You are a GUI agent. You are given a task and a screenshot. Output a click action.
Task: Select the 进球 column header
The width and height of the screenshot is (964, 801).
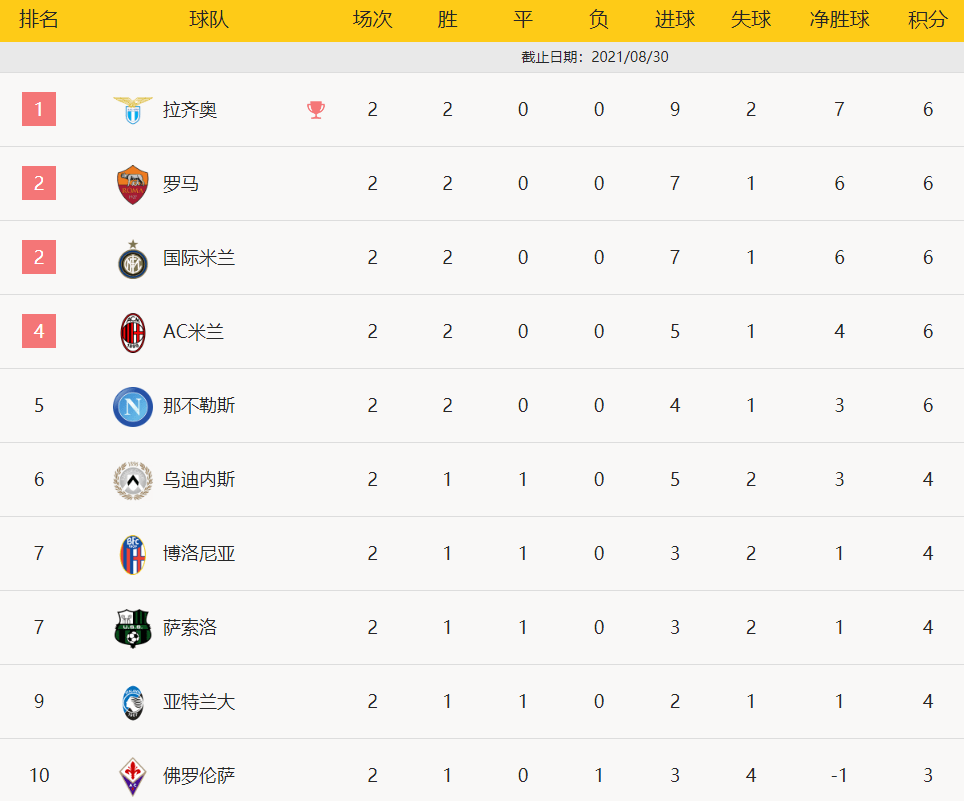click(675, 20)
